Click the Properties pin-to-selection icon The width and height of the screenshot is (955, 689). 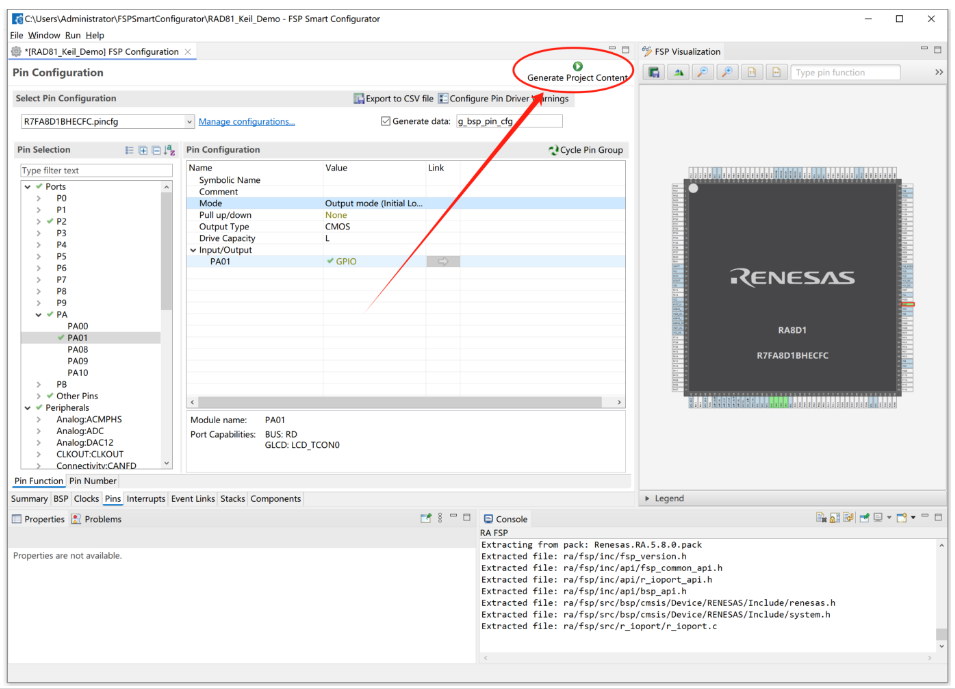[426, 518]
